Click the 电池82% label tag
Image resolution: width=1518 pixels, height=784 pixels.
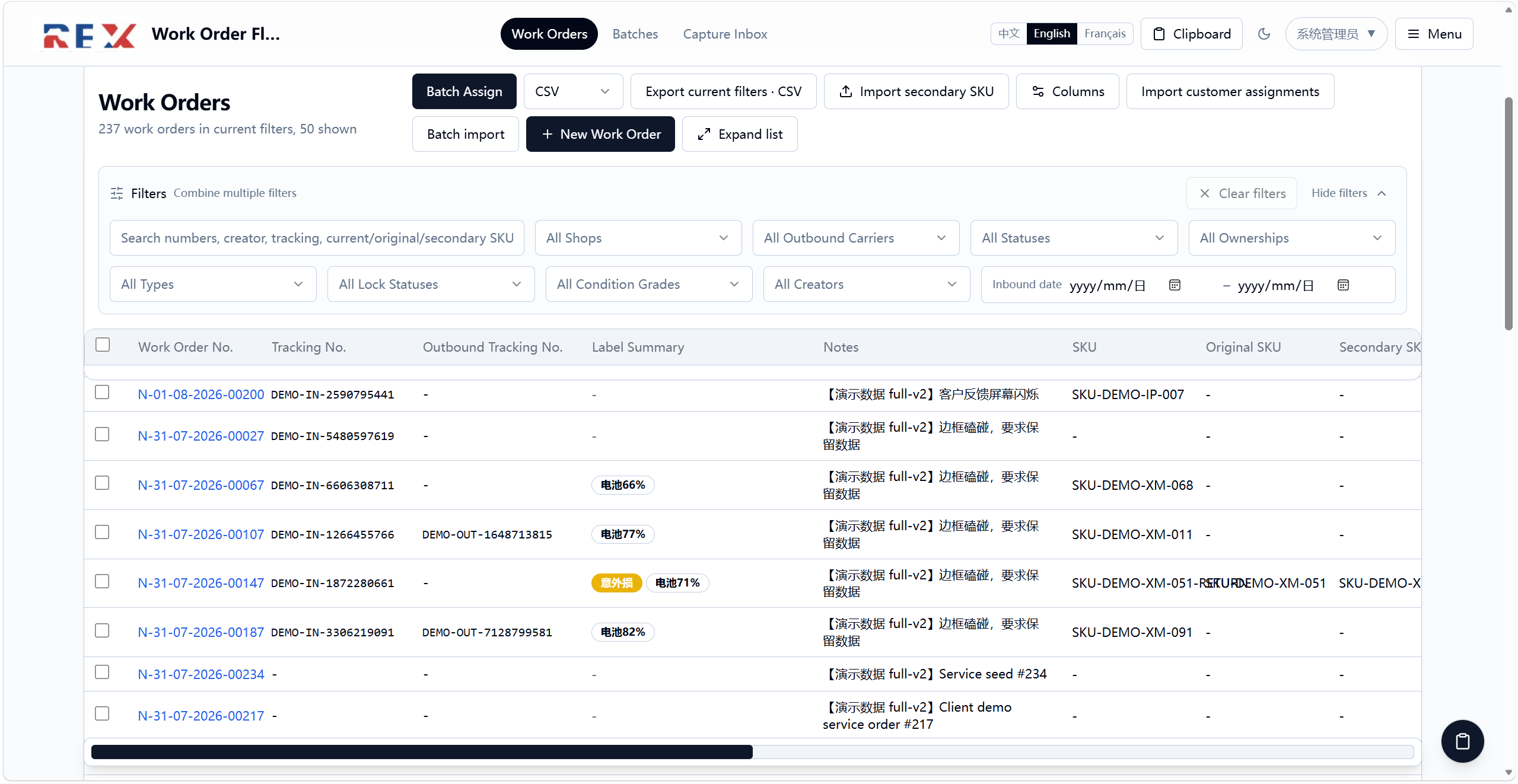pyautogui.click(x=622, y=632)
